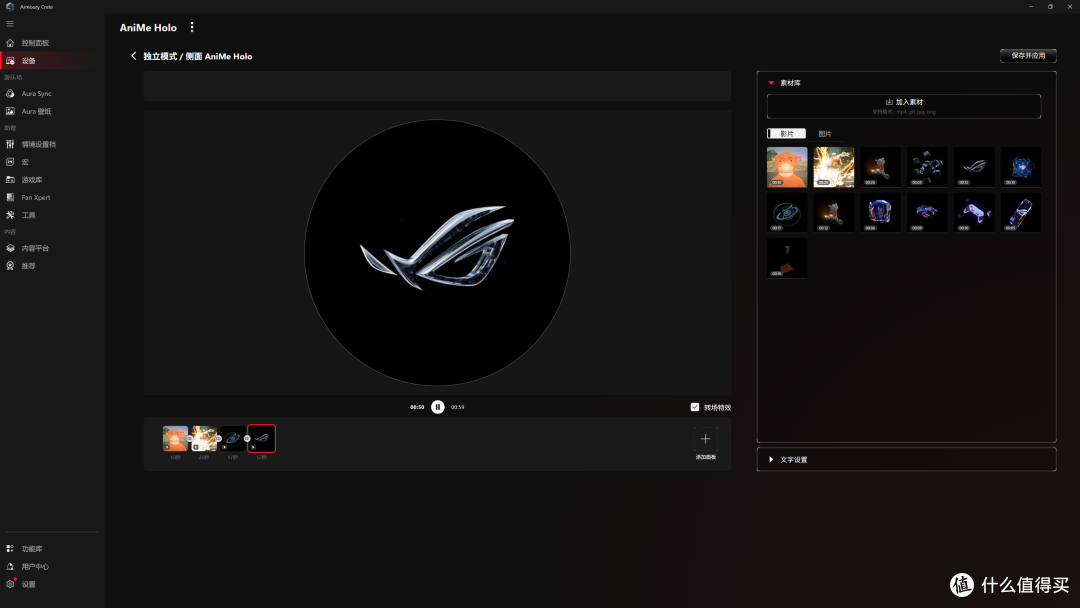Screen dimensions: 1080x608
Task: Toggle the hamburger navigation menu
Action: coord(10,23)
